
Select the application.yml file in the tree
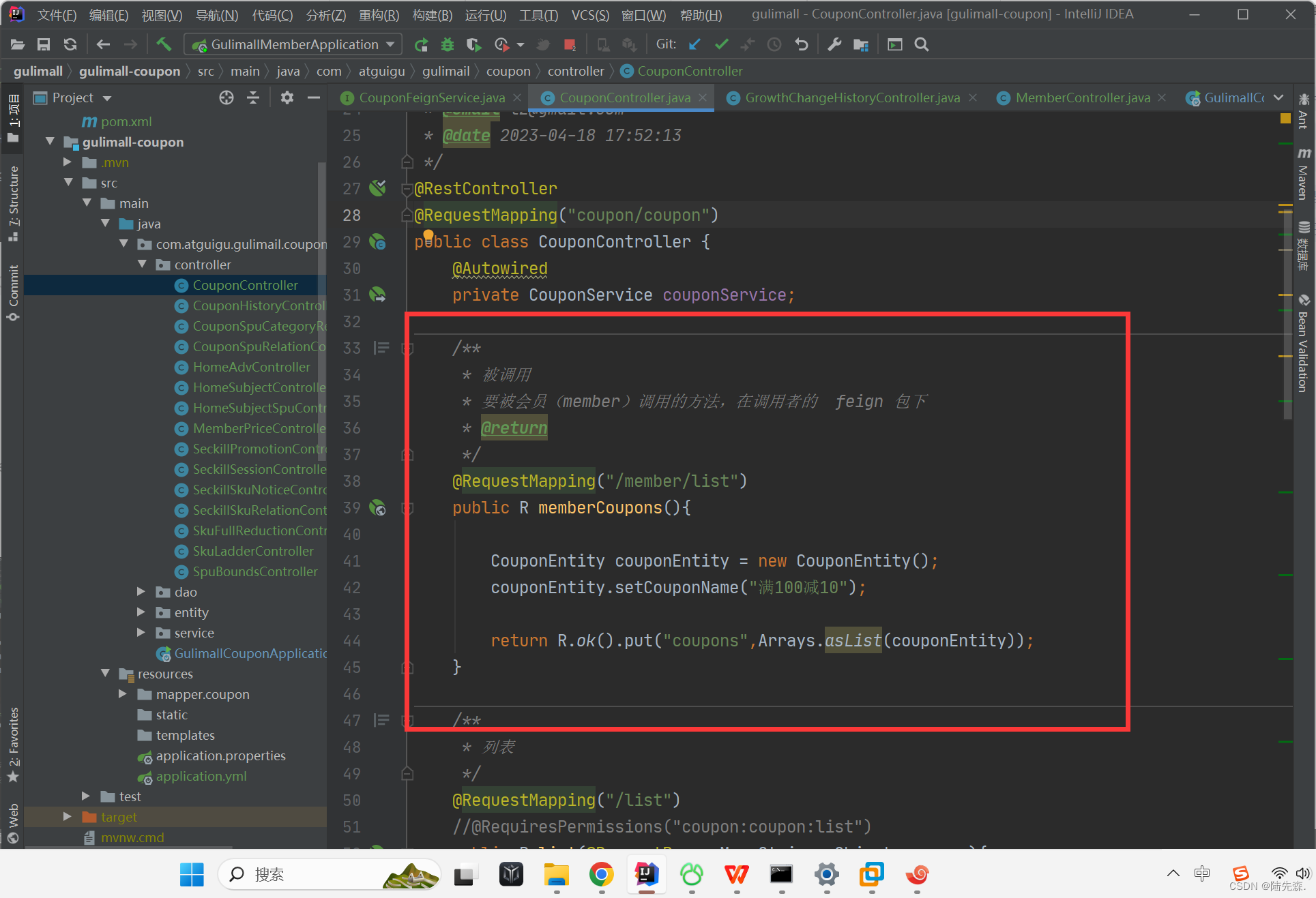(x=201, y=776)
